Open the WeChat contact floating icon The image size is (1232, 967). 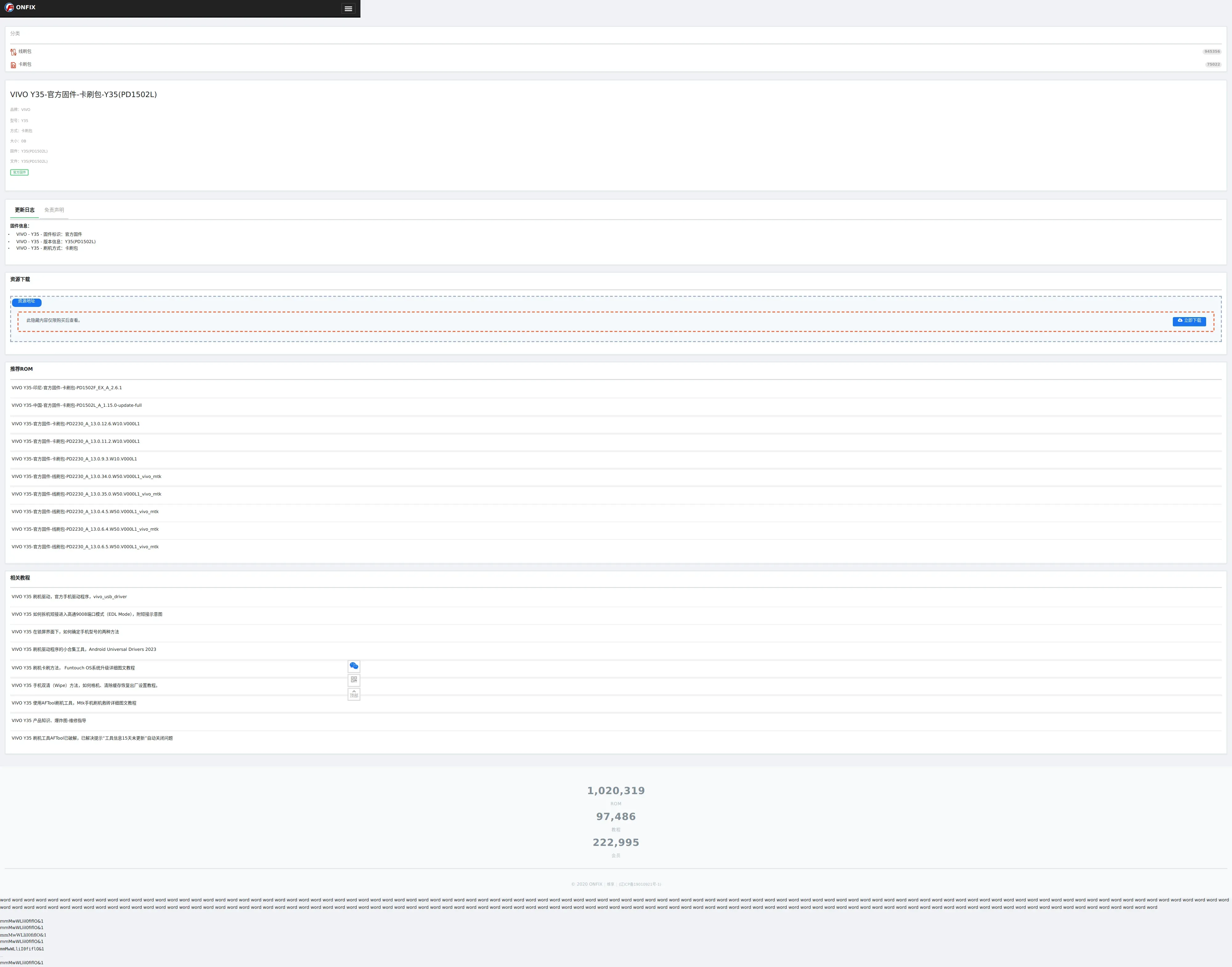pos(354,666)
